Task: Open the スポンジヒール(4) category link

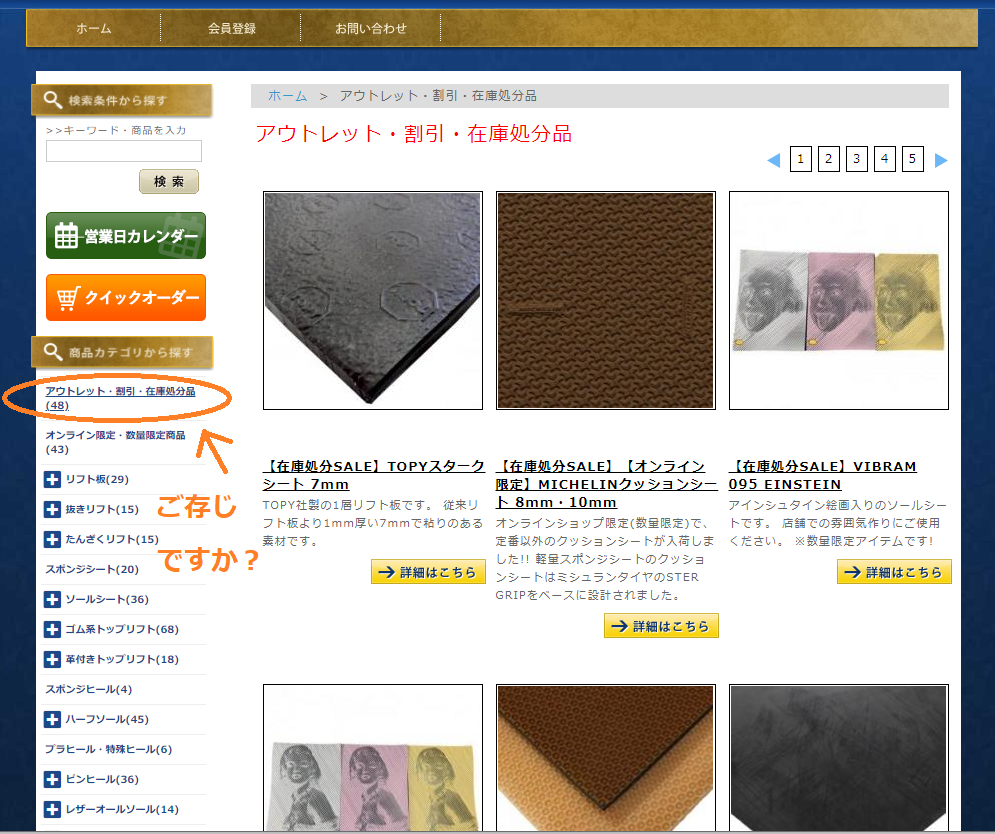Action: tap(89, 689)
